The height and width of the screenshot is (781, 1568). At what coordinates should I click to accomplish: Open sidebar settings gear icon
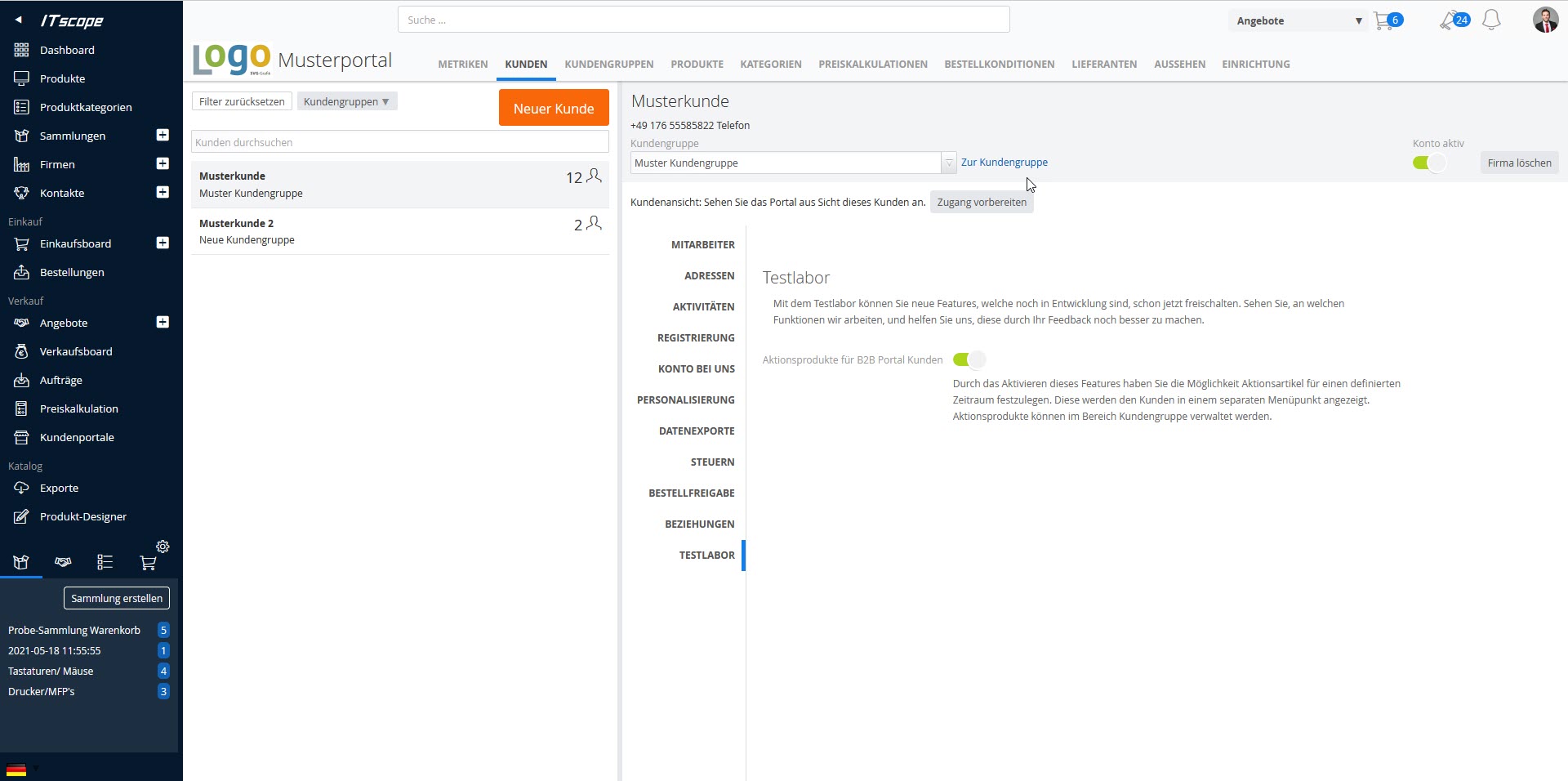click(163, 547)
